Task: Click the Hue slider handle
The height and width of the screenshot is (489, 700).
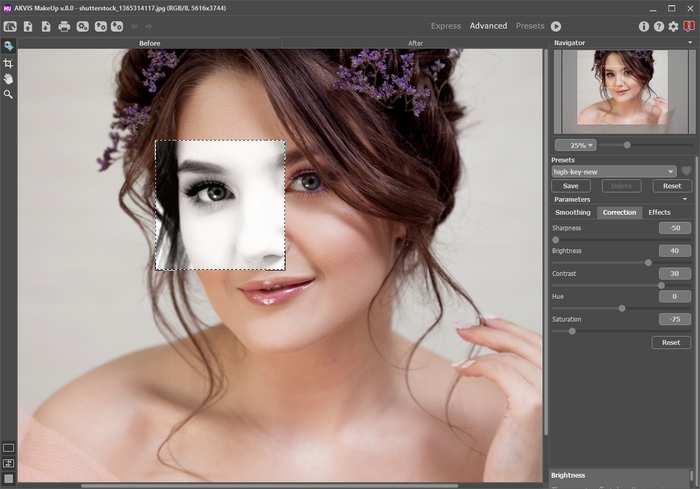Action: coord(622,308)
